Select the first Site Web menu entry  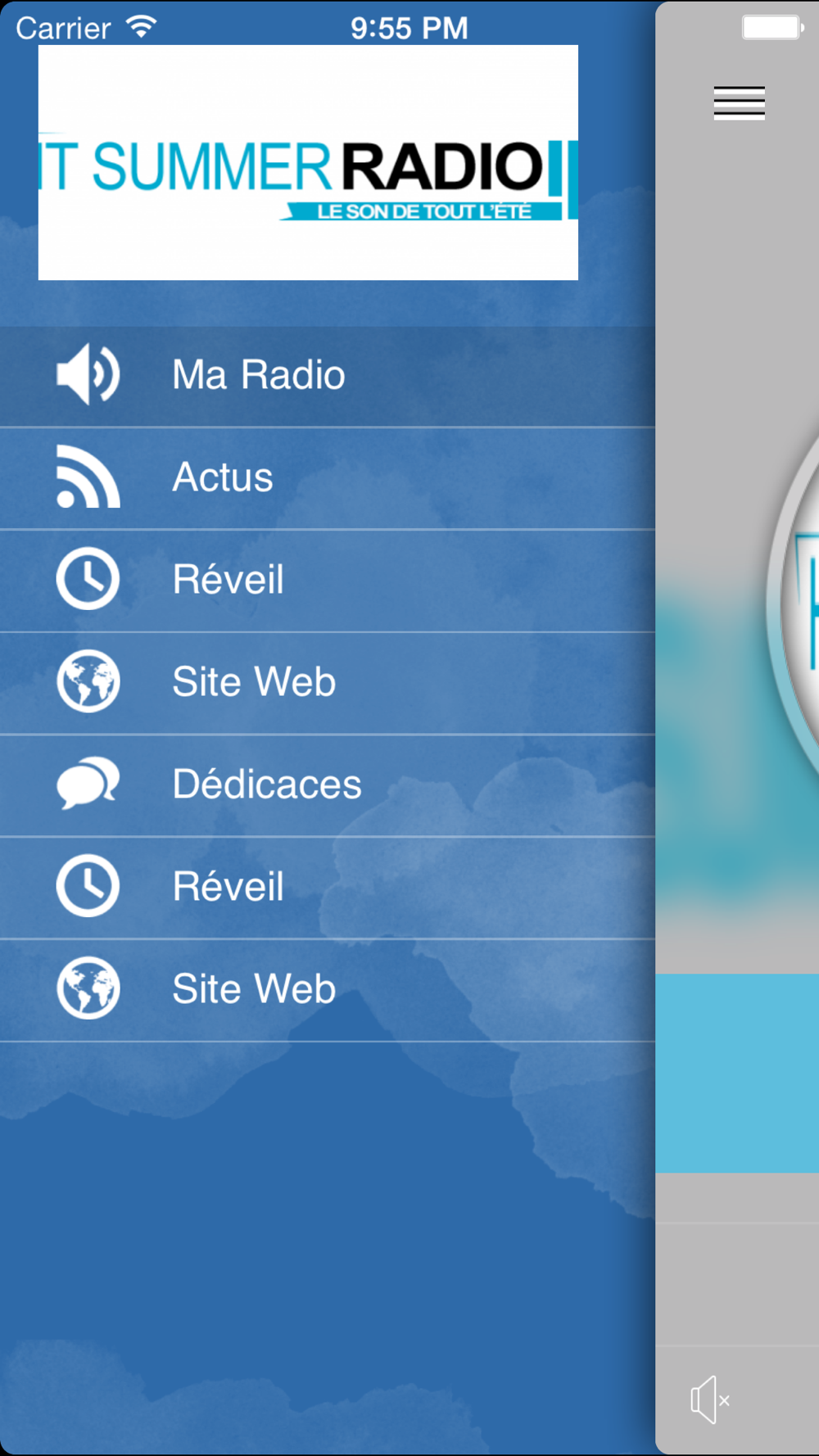[328, 683]
